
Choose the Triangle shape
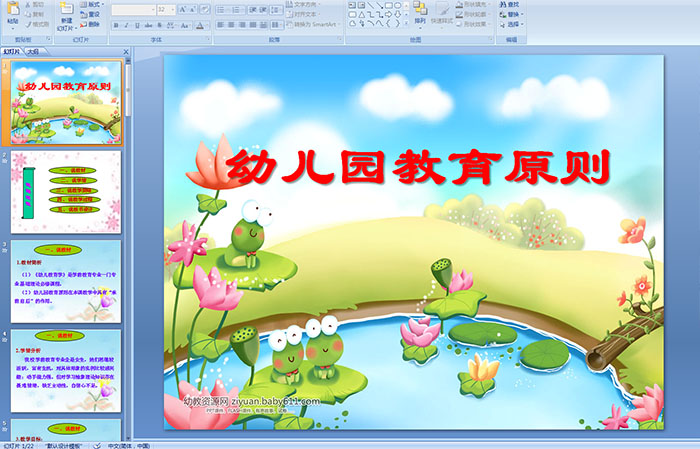point(361,15)
